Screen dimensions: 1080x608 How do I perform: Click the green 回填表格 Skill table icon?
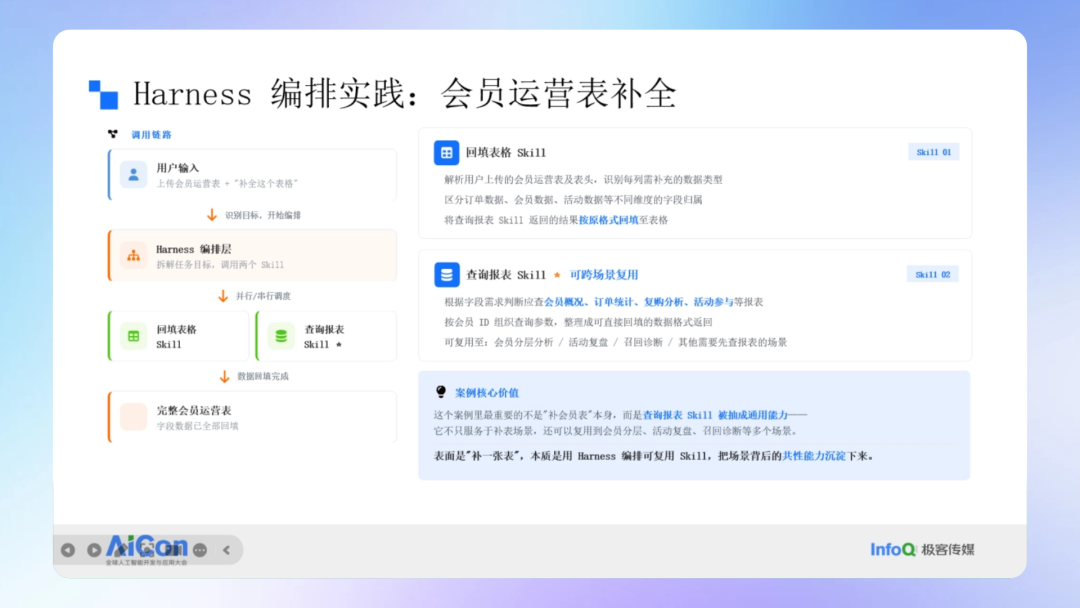pos(134,336)
